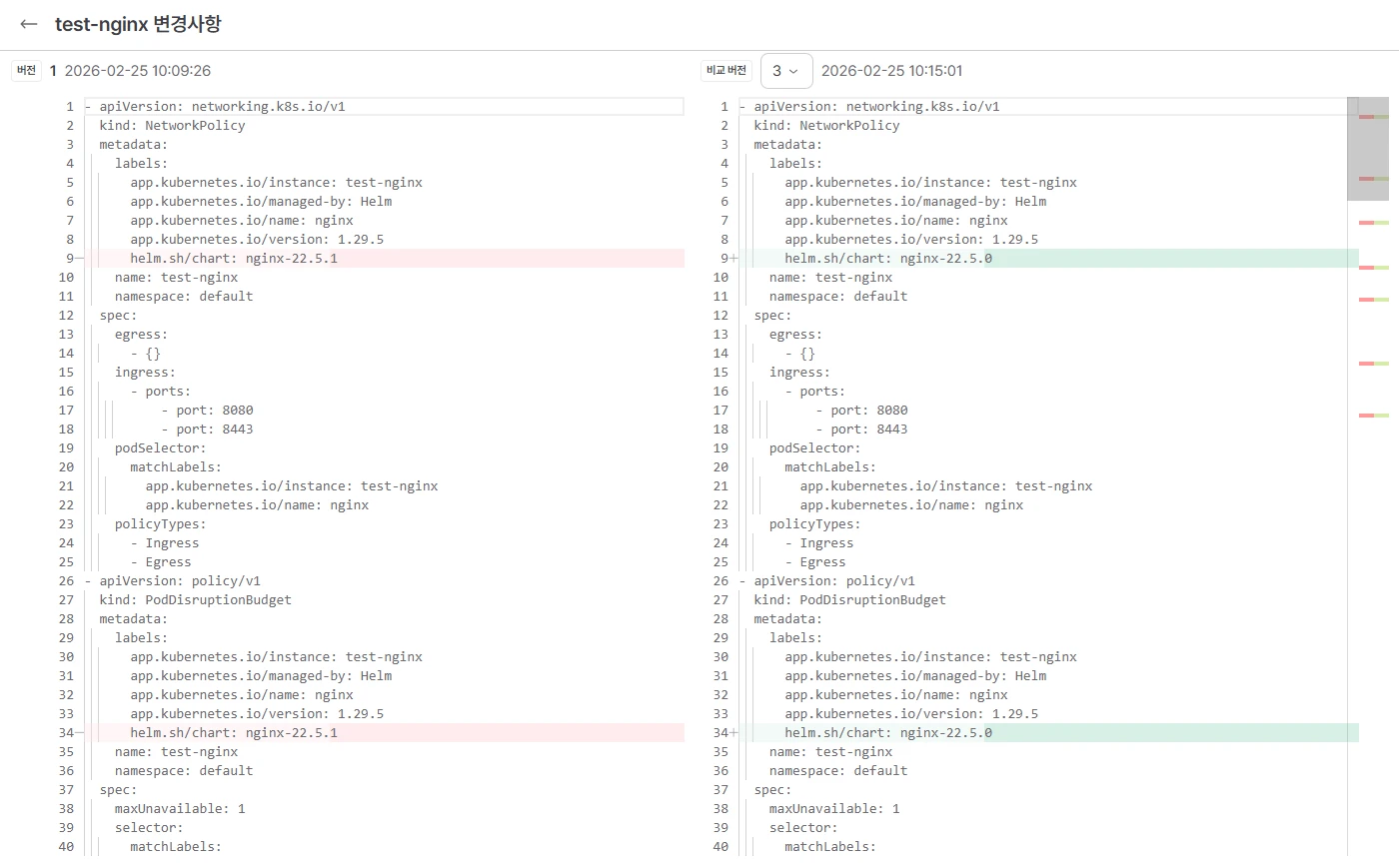The height and width of the screenshot is (868, 1399).
Task: Click "ingress:" on line 15 of comparison version pane
Action: (x=799, y=373)
